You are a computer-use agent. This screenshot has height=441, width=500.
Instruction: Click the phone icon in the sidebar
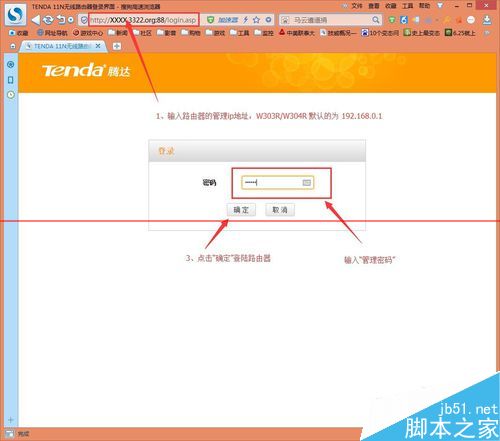pos(11,80)
